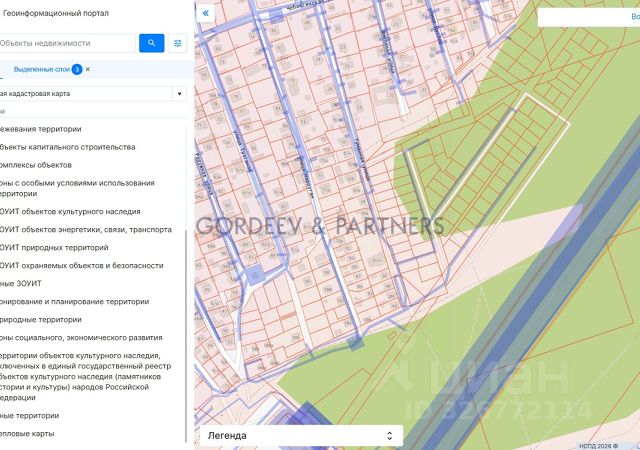
Task: Click the layer list vertical scrollbar
Action: click(186, 336)
